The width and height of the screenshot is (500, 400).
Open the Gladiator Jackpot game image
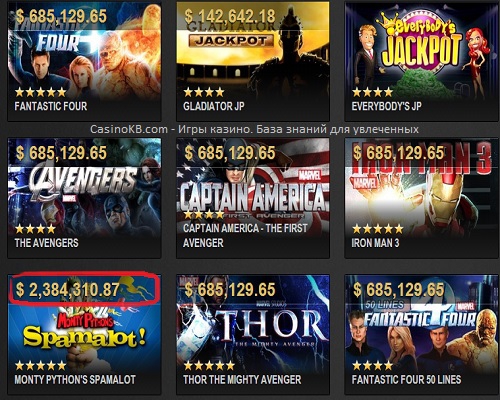[253, 52]
